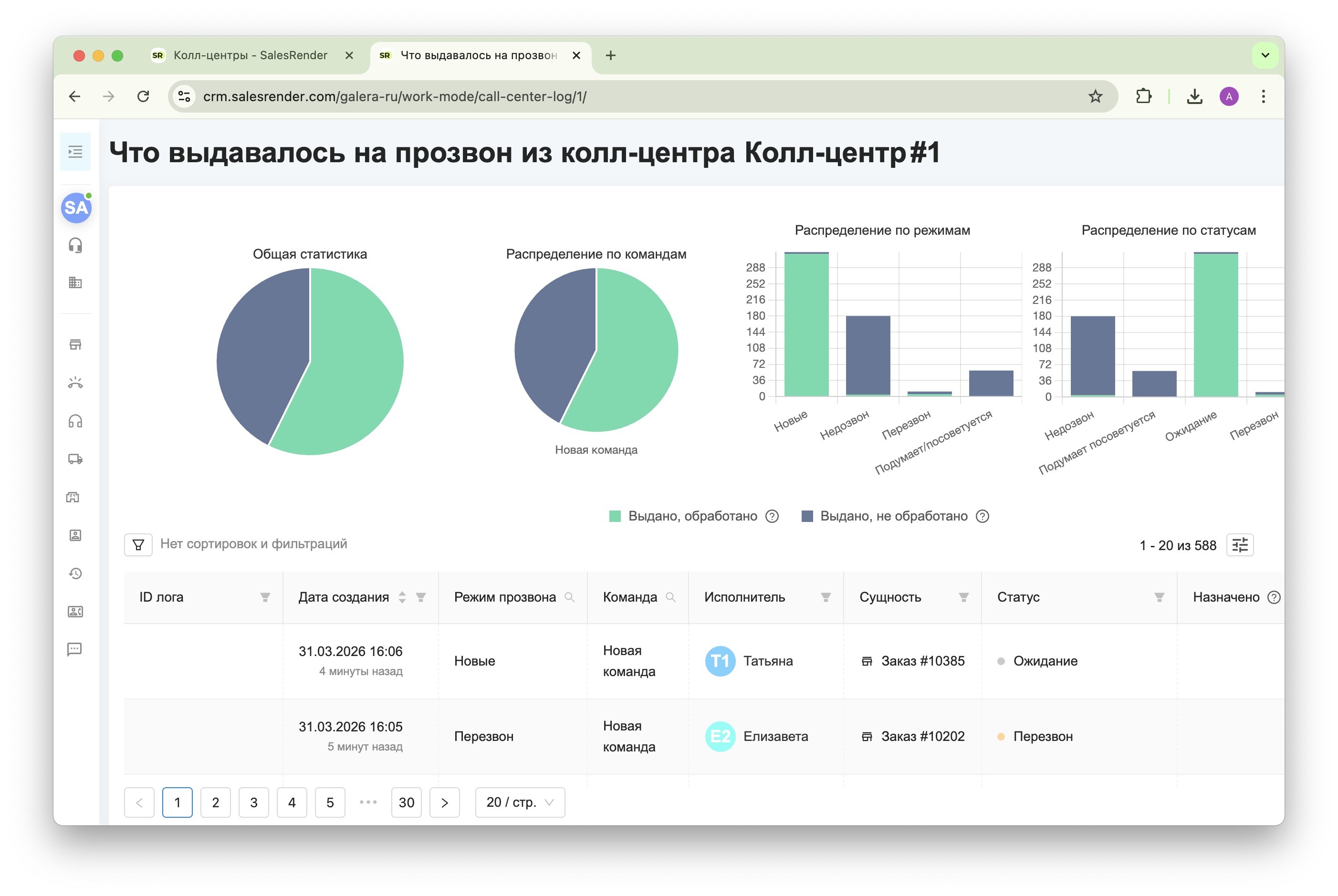Select the missed-call icon in left sidebar
1338x896 pixels.
pos(75,382)
